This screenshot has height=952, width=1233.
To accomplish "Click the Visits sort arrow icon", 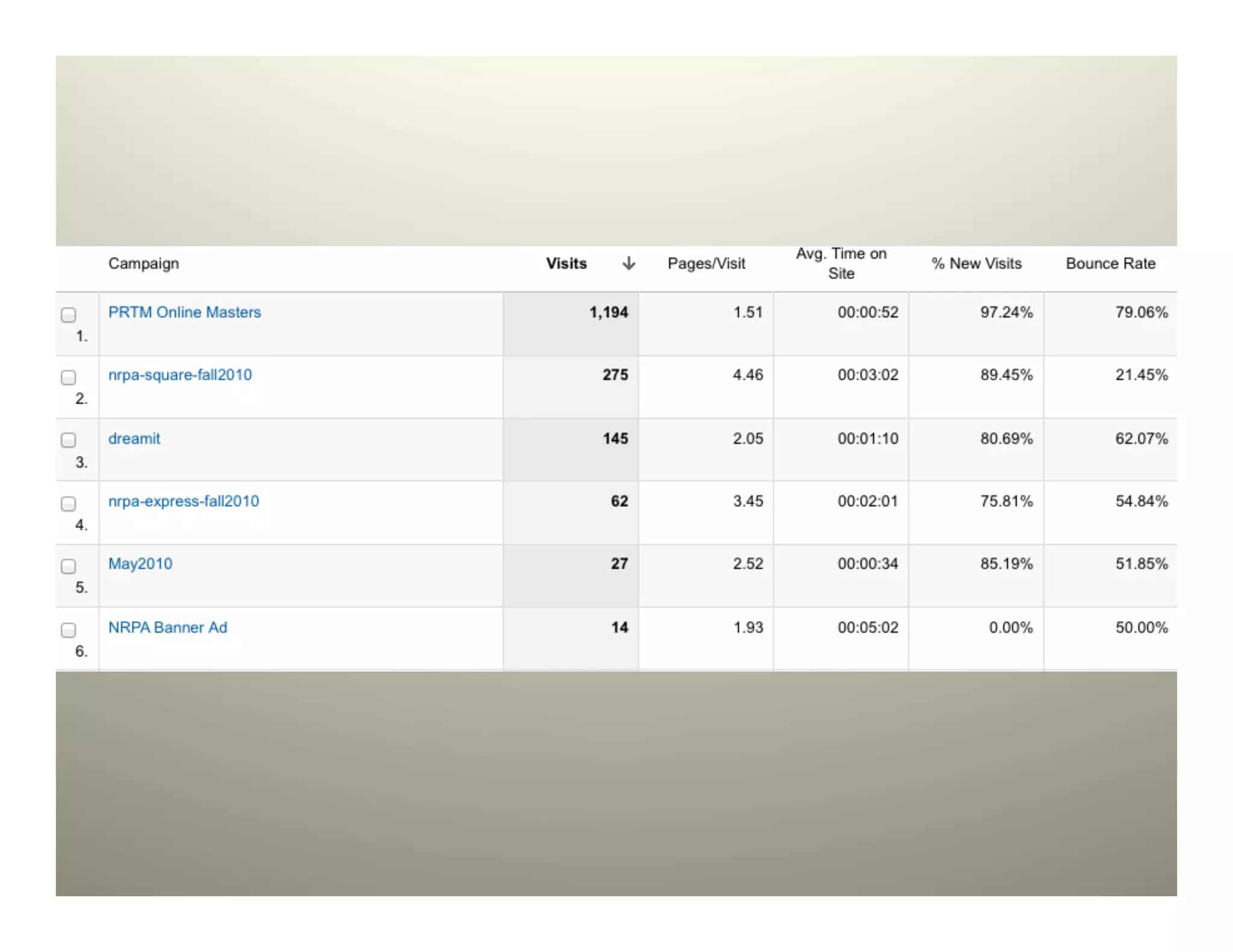I will [x=629, y=264].
